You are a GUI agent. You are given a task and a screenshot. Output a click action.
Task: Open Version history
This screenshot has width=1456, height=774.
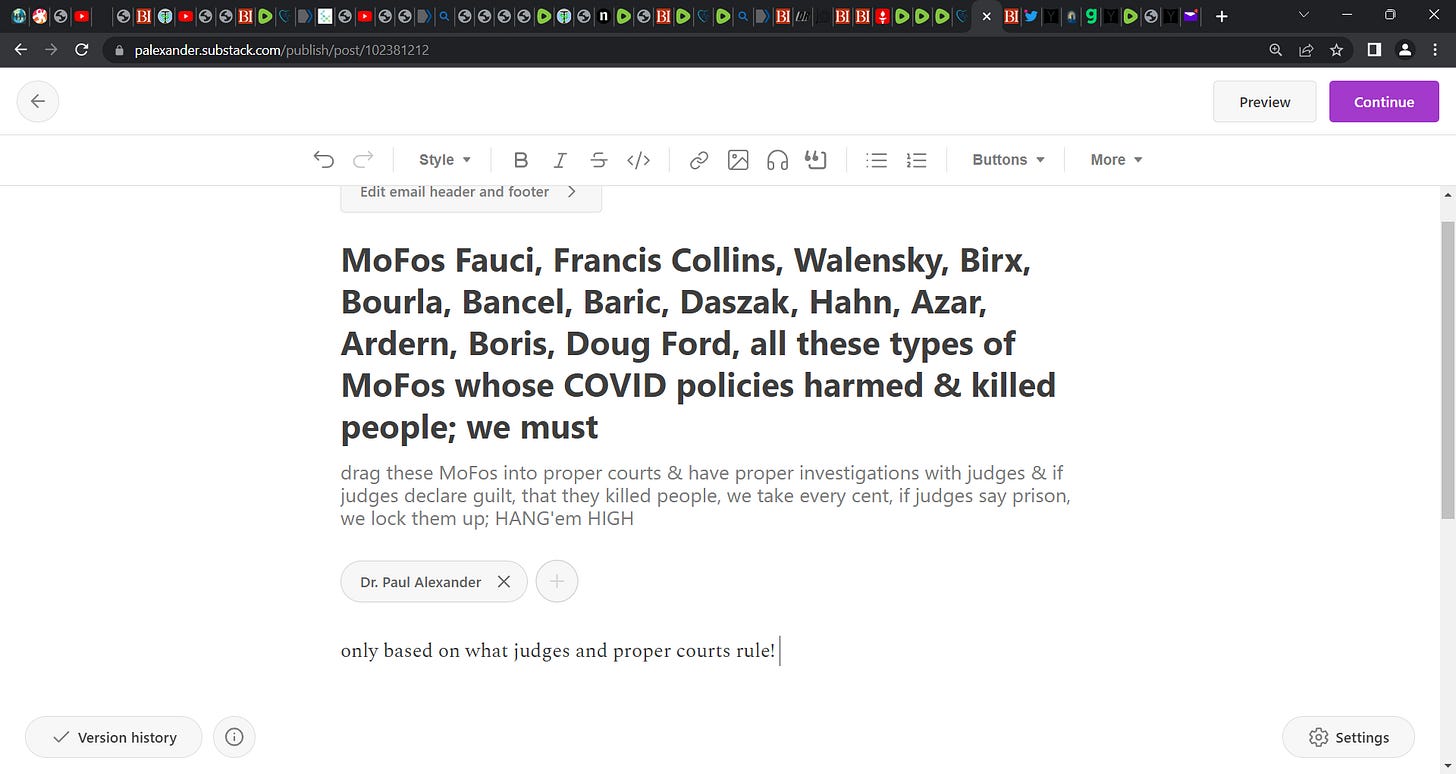(113, 737)
